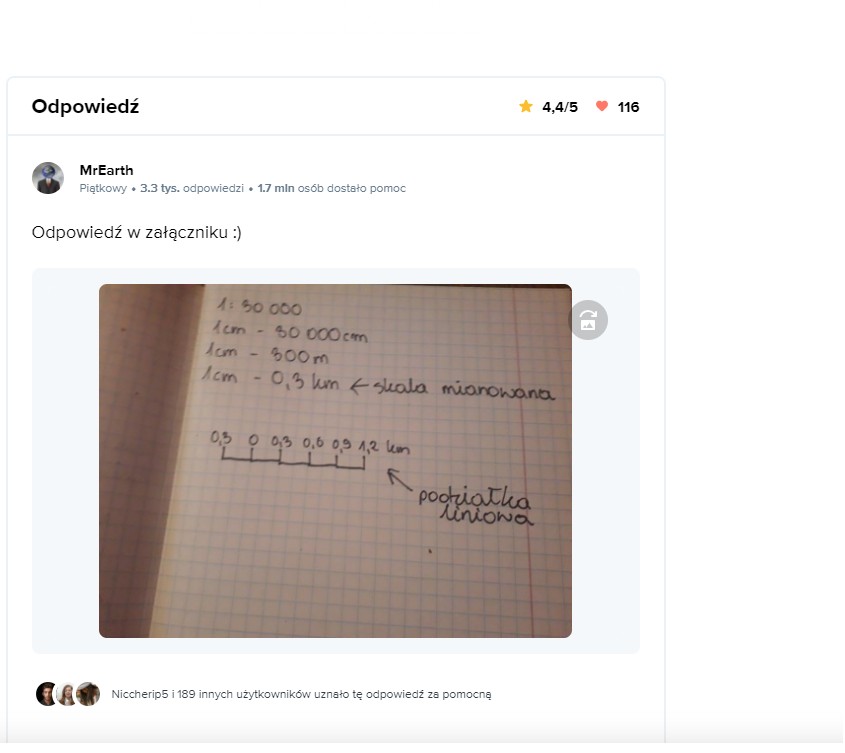Click the 'Odpowiedź w załączniku :)' text
Viewport: 845px width, 753px height.
(x=137, y=233)
